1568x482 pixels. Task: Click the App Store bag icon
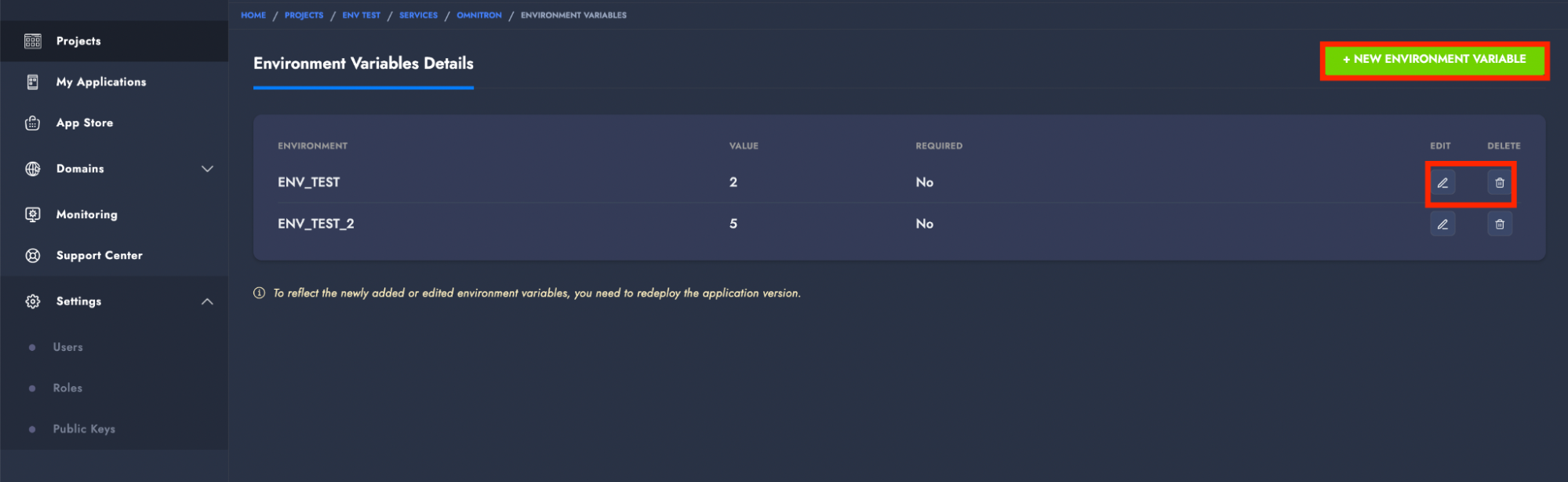point(33,123)
